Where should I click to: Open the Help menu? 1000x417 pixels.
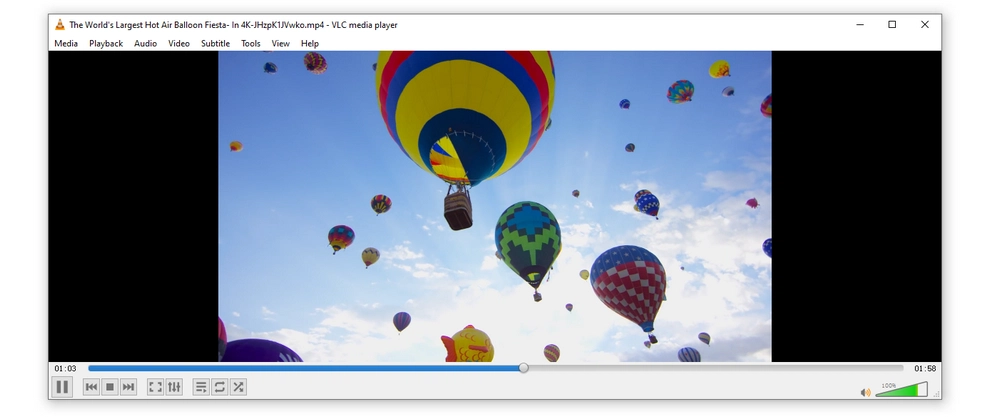coord(310,43)
